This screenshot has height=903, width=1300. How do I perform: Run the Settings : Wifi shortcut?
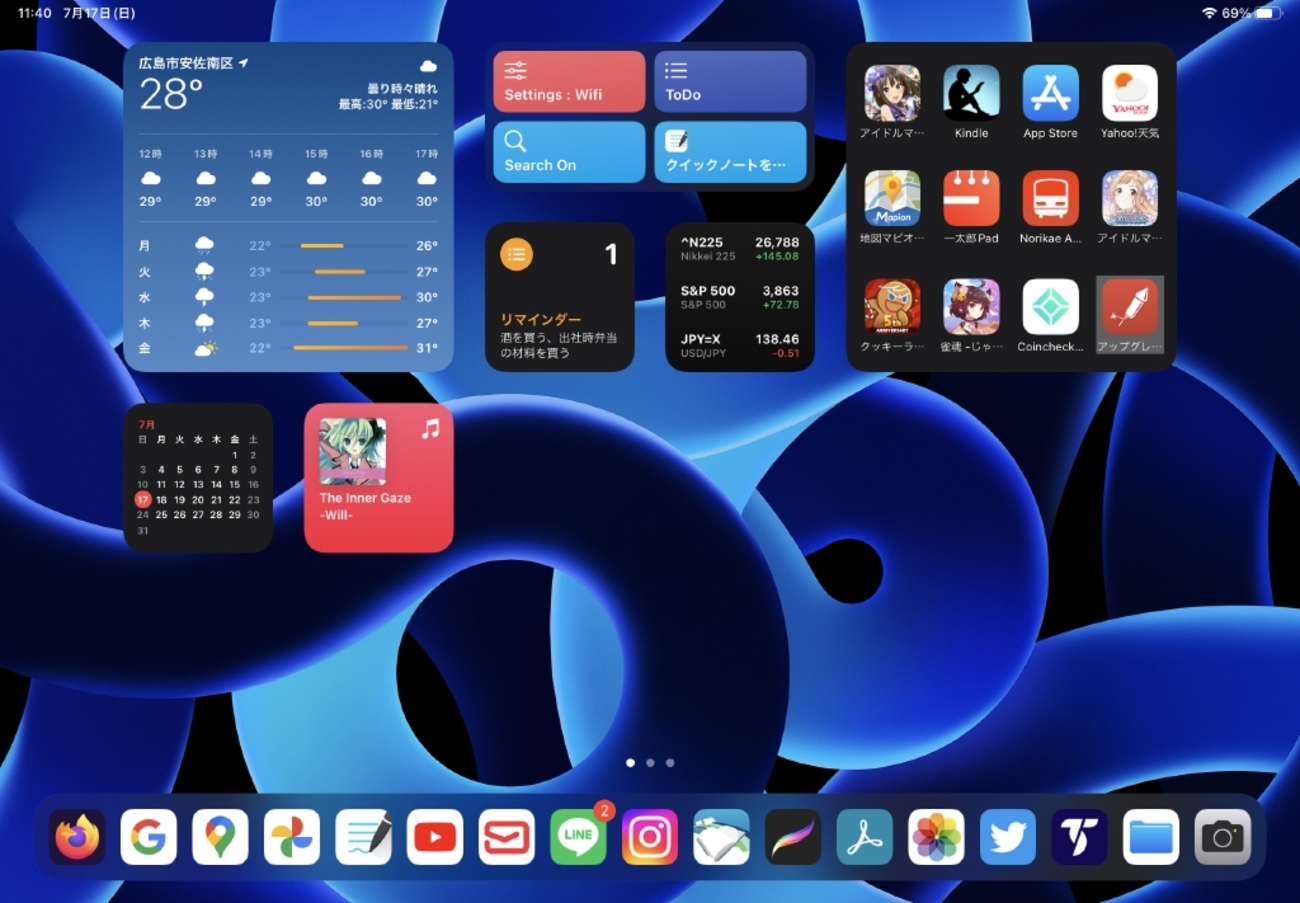tap(568, 81)
